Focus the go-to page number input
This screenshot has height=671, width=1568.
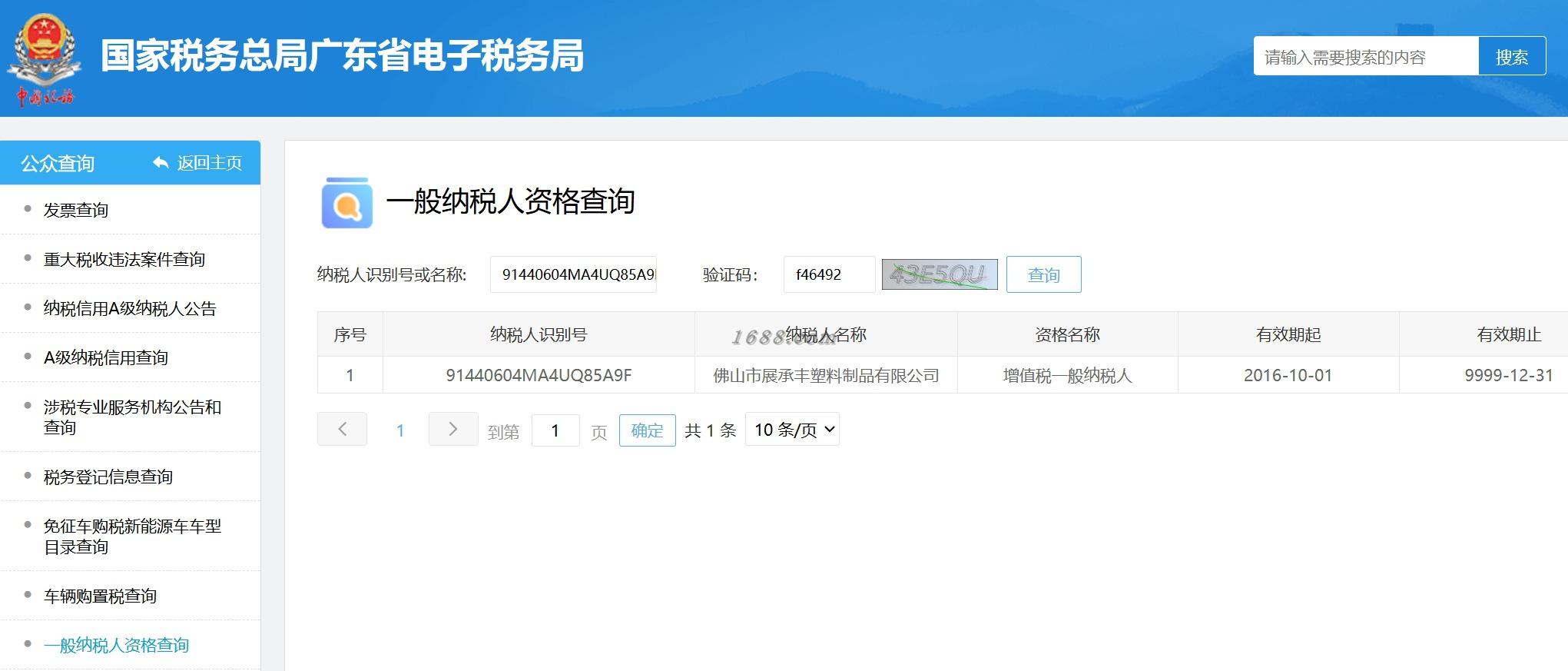pyautogui.click(x=555, y=430)
